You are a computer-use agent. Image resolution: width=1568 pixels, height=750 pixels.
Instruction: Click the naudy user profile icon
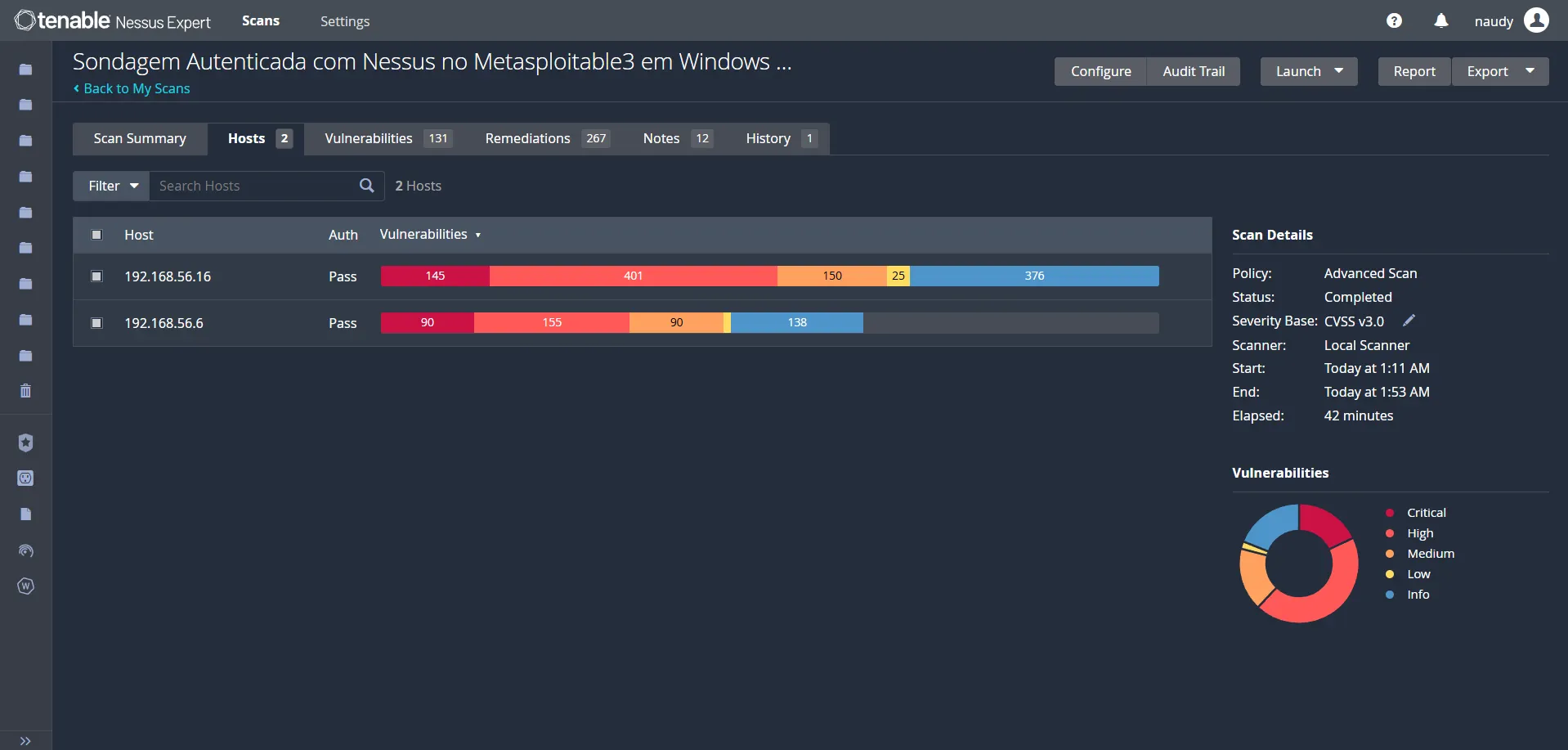tap(1537, 20)
